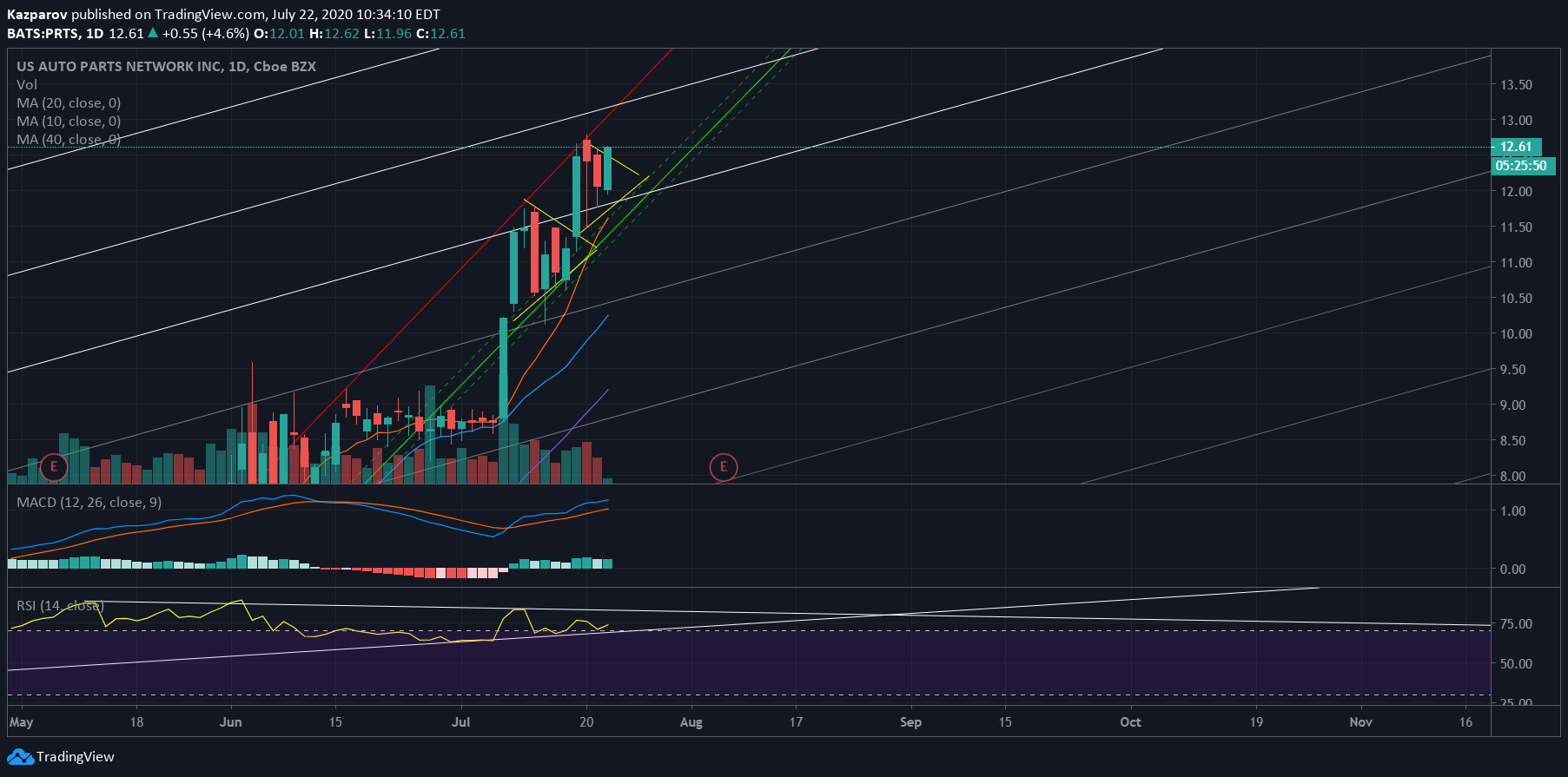Viewport: 1568px width, 777px height.
Task: Click the 20 date label on time axis
Action: pos(586,722)
